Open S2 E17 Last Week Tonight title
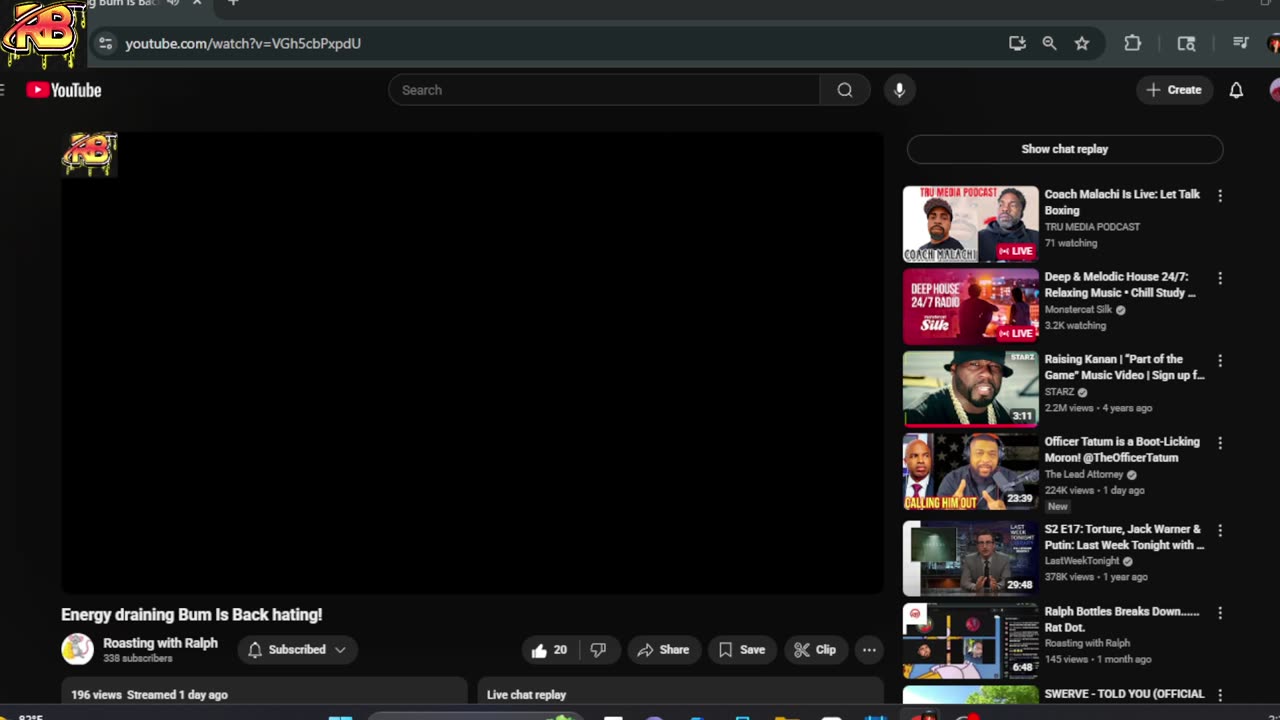 pos(1125,537)
